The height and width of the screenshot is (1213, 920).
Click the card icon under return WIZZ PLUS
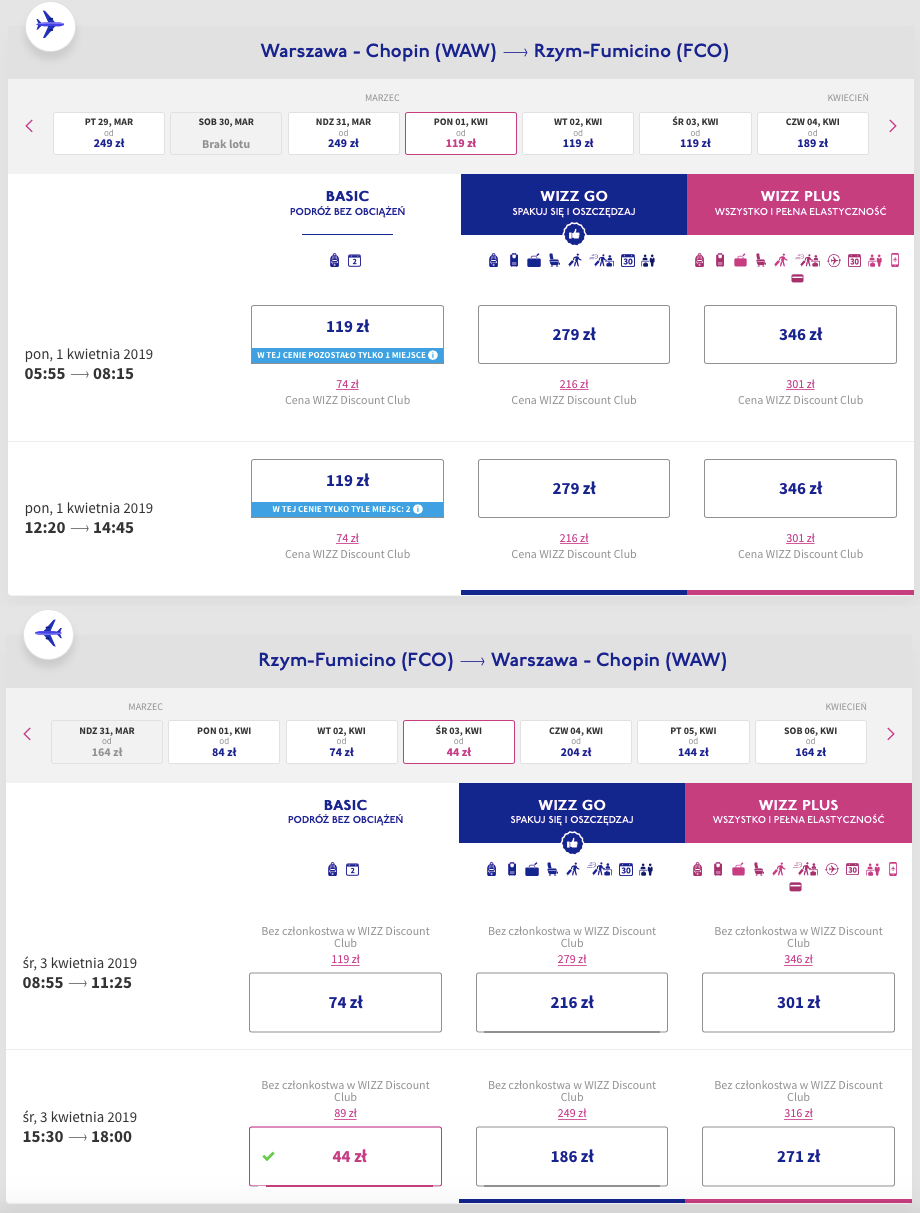pyautogui.click(x=795, y=887)
